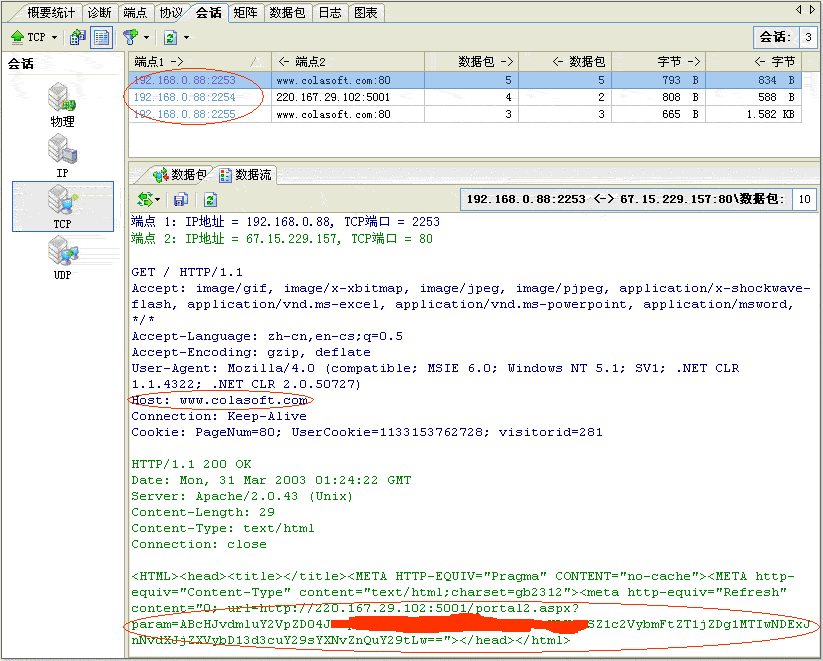
Task: Click endpoint 1 IP address line
Action: pos(286,222)
